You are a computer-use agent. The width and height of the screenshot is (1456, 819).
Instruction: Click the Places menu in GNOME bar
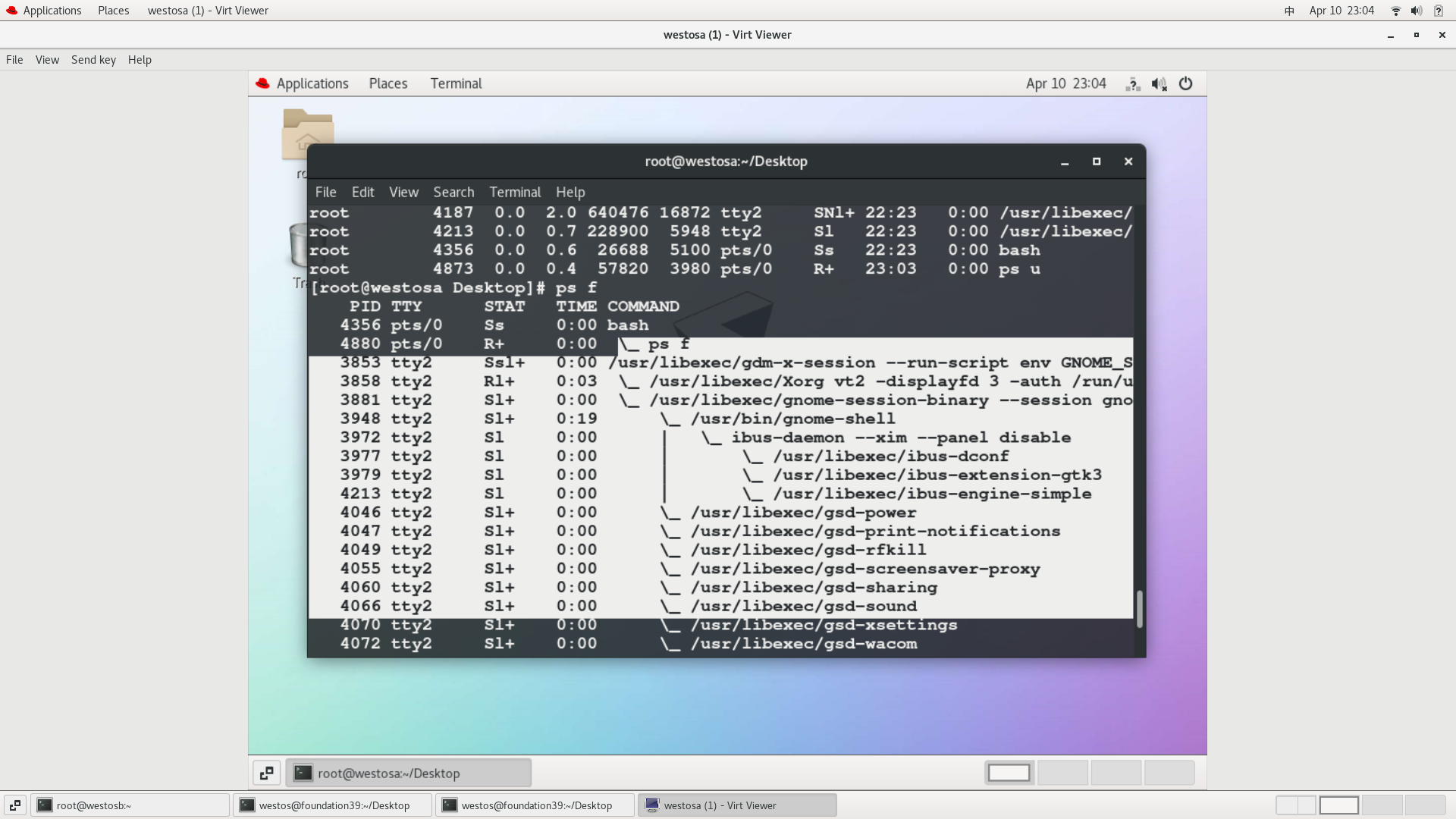tap(388, 83)
